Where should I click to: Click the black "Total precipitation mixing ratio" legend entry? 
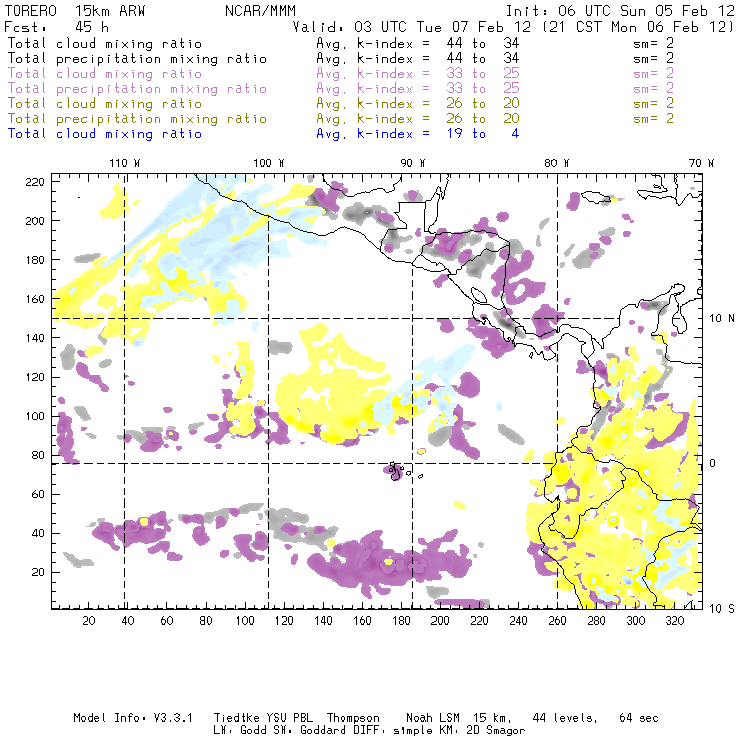[137, 59]
